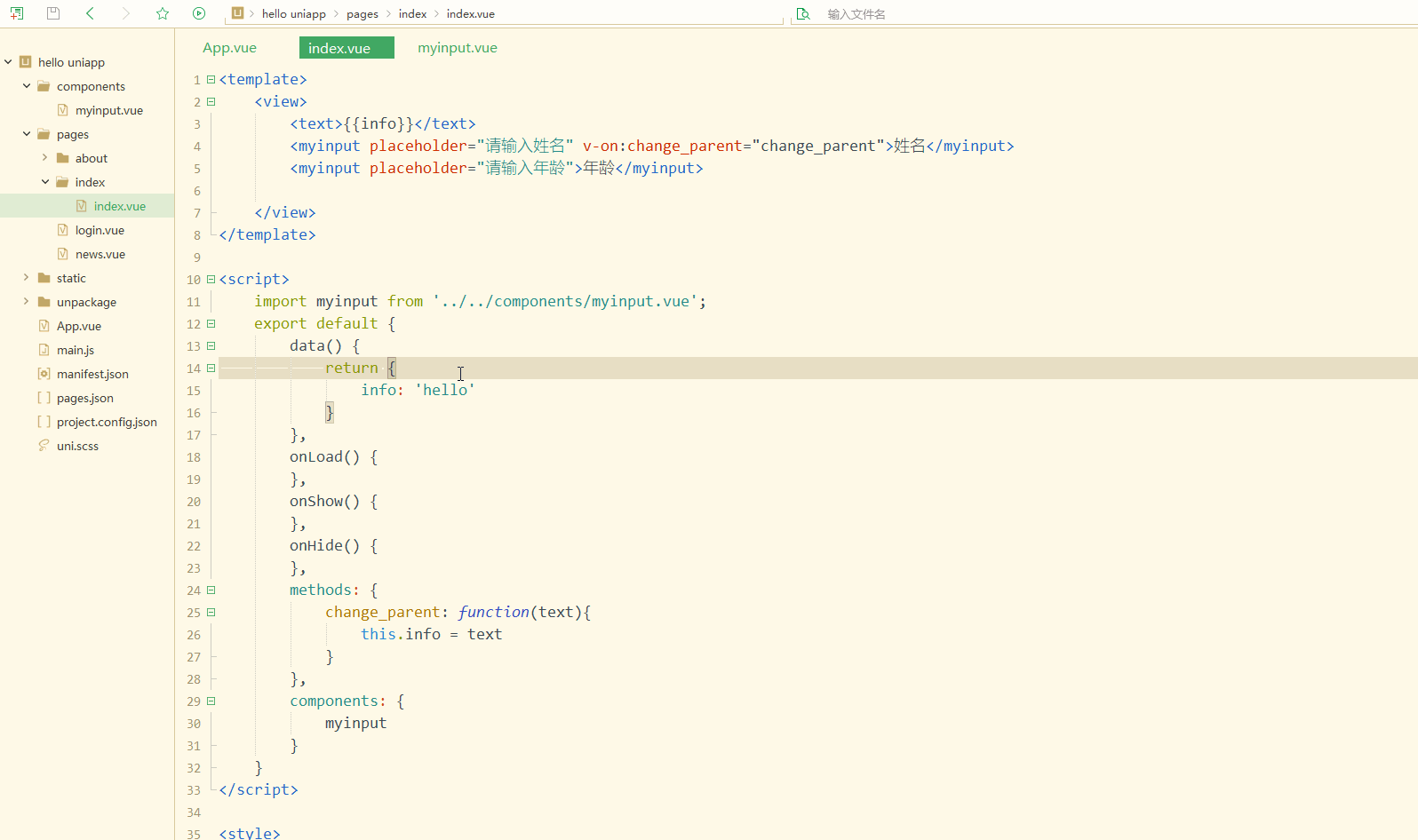Click the 'onHide()' code line
Viewport: 1418px width, 840px height.
click(334, 546)
